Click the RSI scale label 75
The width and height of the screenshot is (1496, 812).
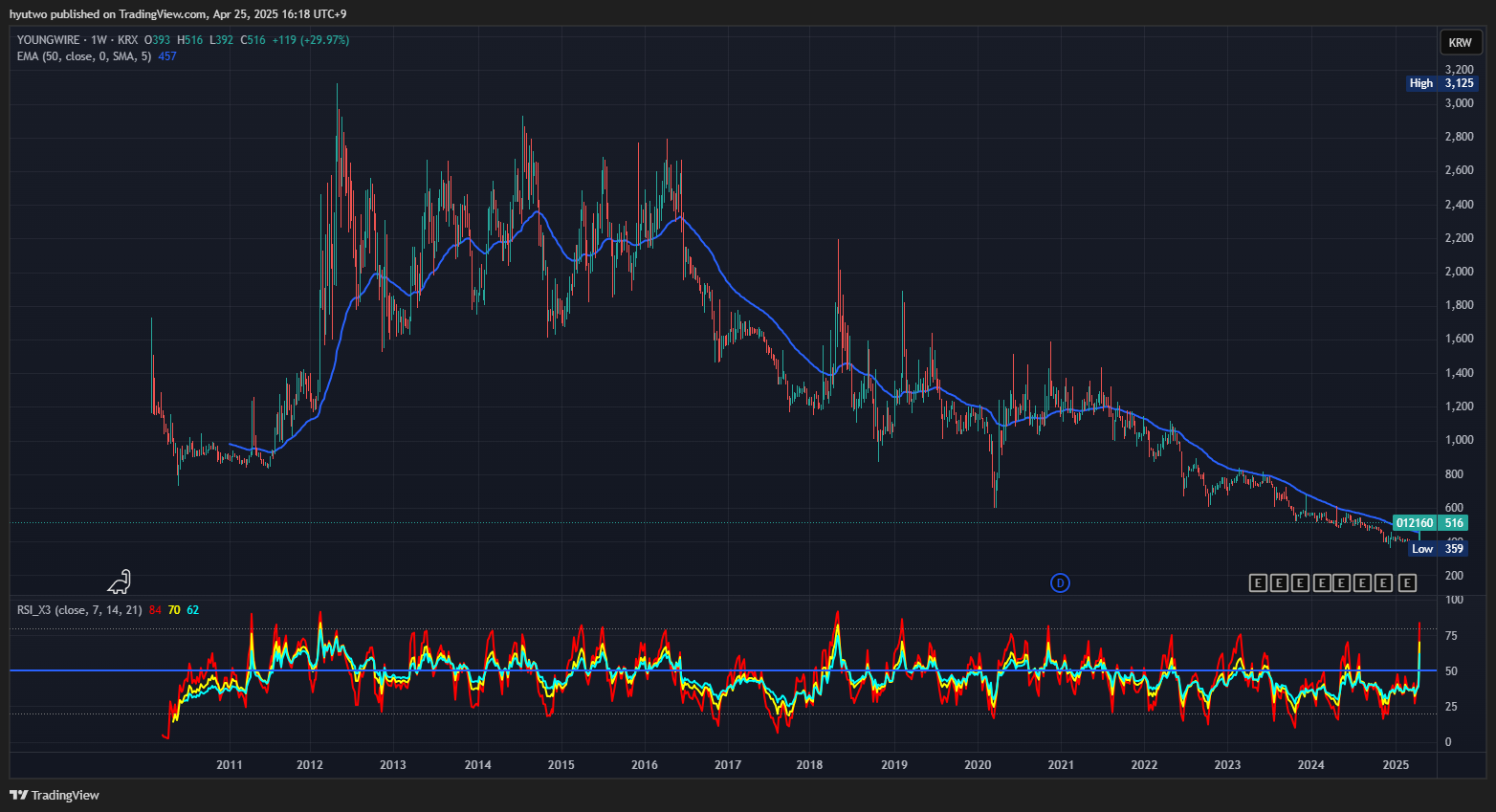pyautogui.click(x=1451, y=636)
